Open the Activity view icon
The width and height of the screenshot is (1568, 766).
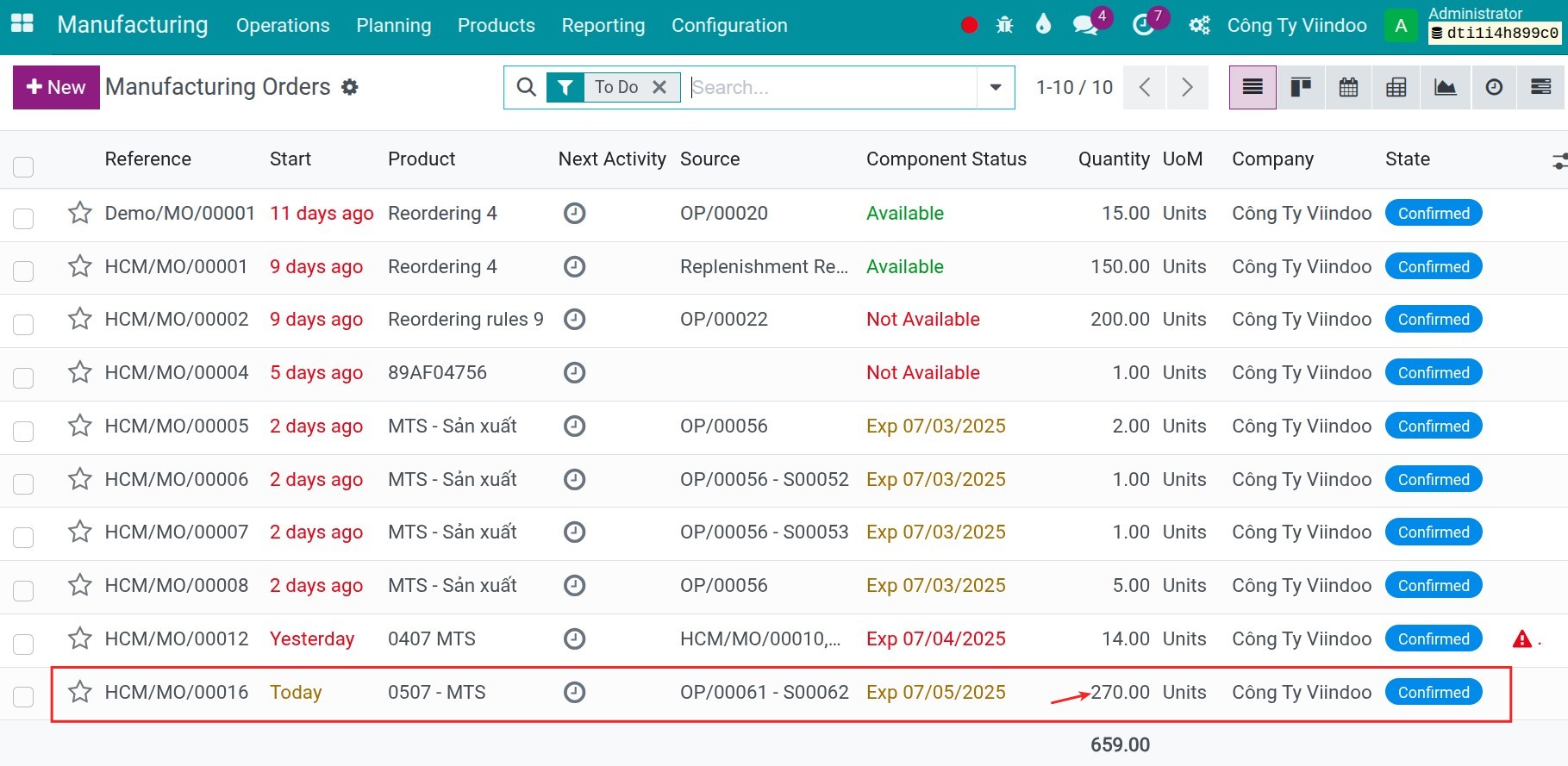1494,87
